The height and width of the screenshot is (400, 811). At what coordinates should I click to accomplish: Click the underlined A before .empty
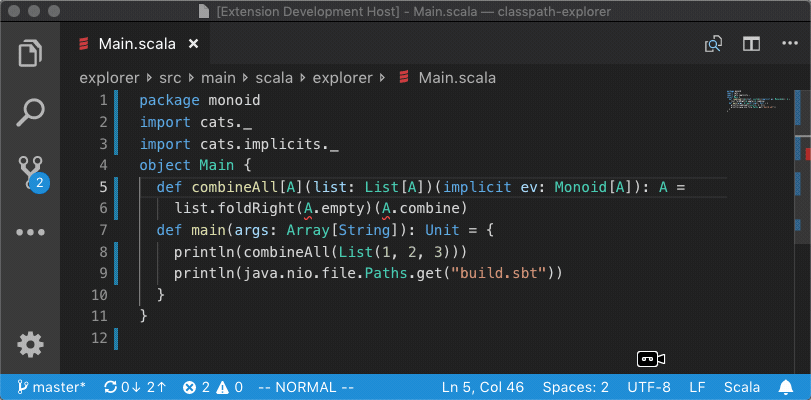(308, 209)
